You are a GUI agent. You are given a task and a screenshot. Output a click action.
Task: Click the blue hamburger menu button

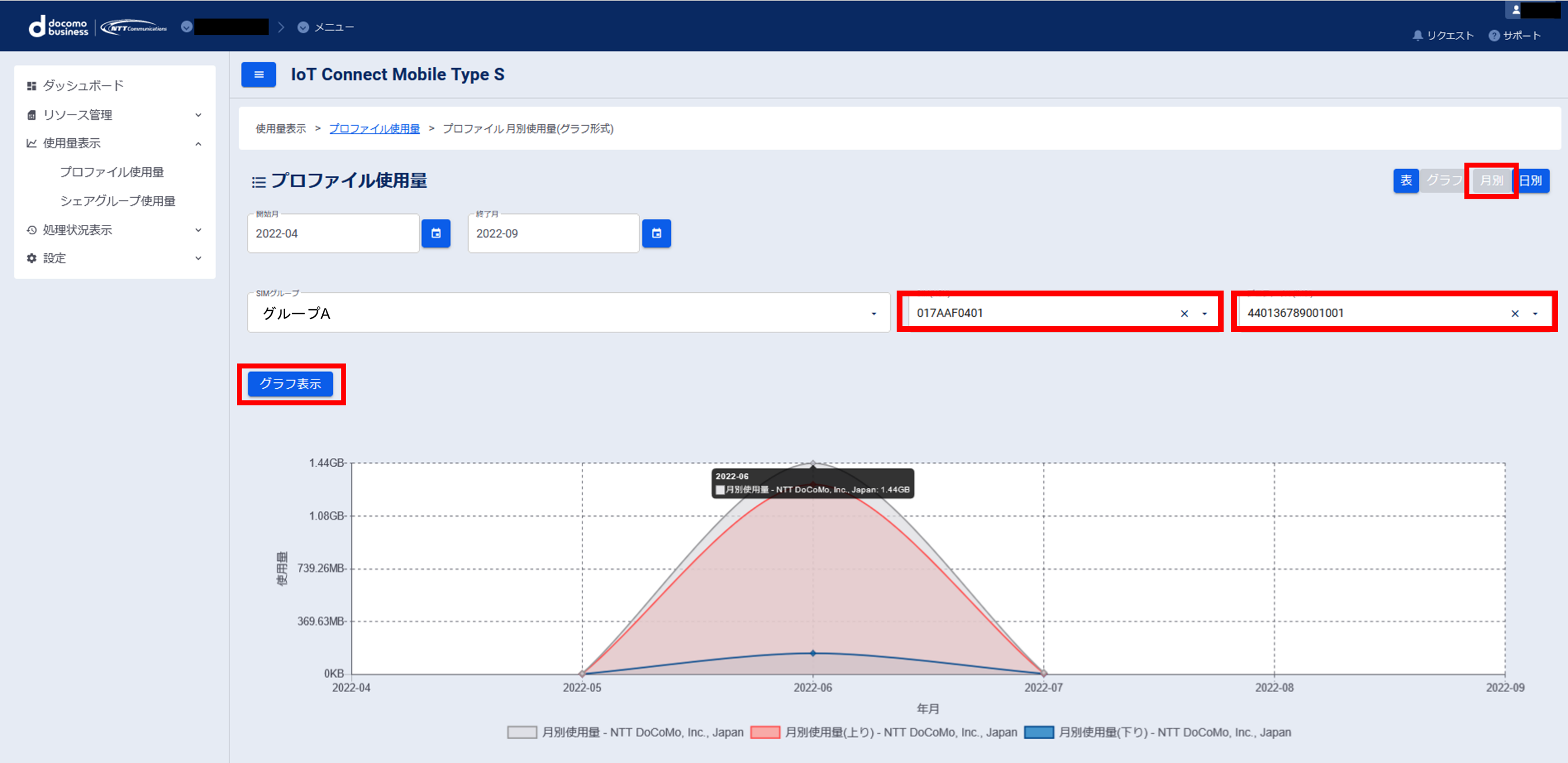click(258, 74)
